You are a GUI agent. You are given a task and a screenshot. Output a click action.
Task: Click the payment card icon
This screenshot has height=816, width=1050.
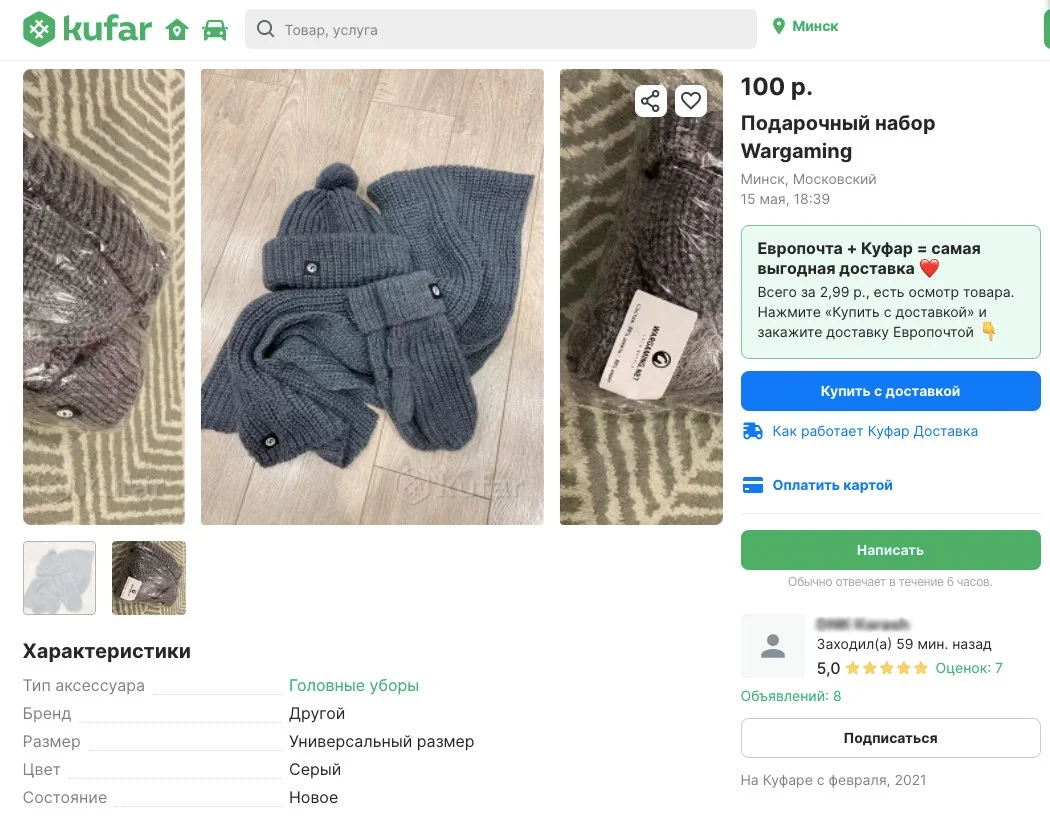[753, 485]
